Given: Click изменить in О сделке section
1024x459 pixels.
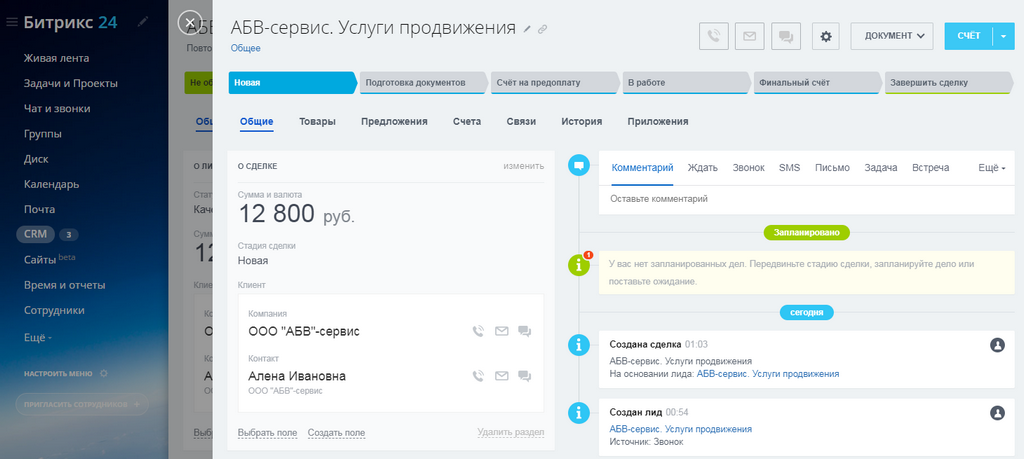Looking at the screenshot, I should (x=524, y=166).
